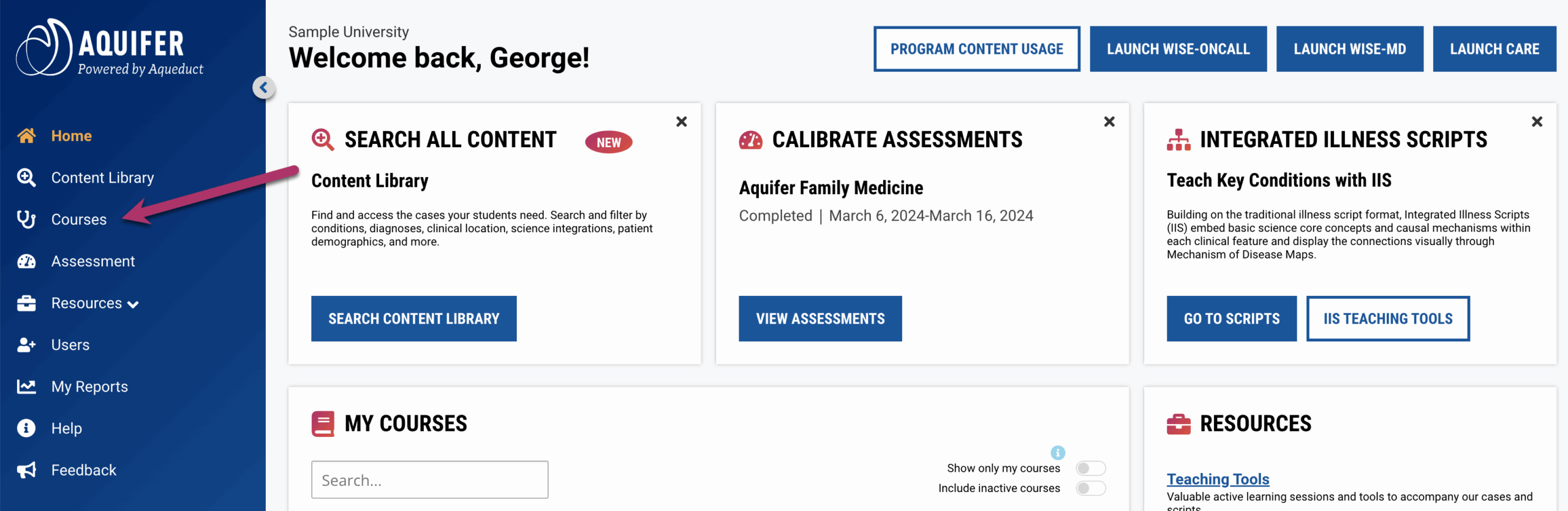Click the Assessment gauge icon in sidebar
Screen dimensions: 1568x511
pyautogui.click(x=26, y=262)
